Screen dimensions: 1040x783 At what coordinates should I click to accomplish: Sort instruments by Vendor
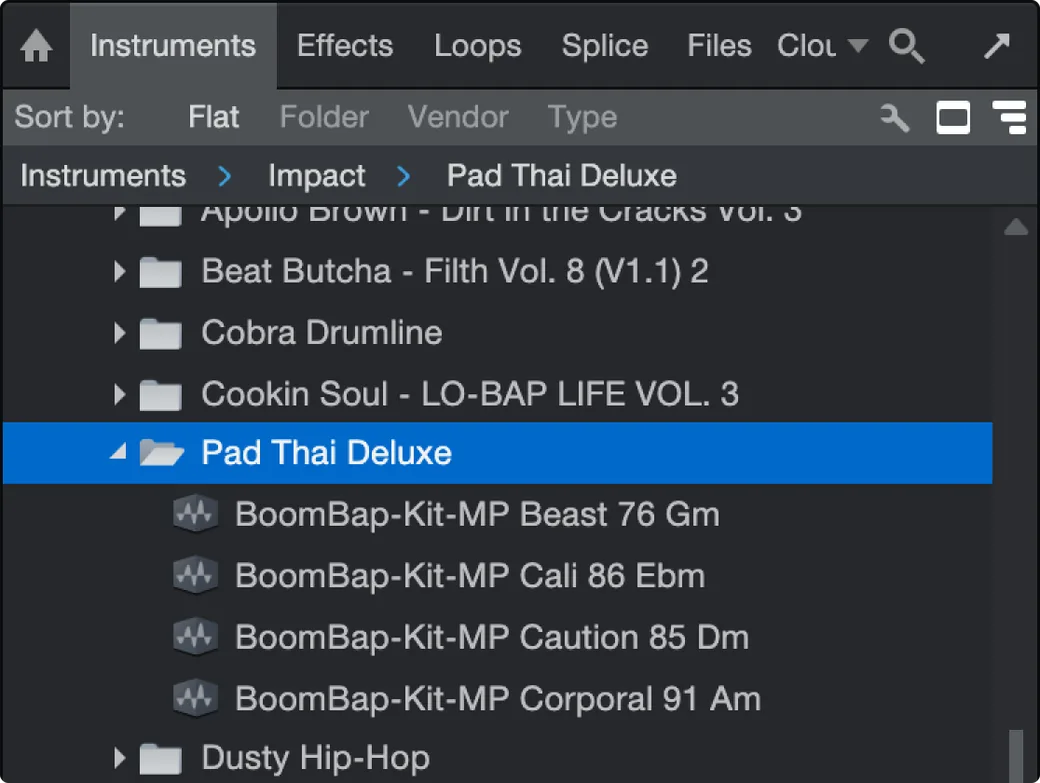[x=458, y=117]
